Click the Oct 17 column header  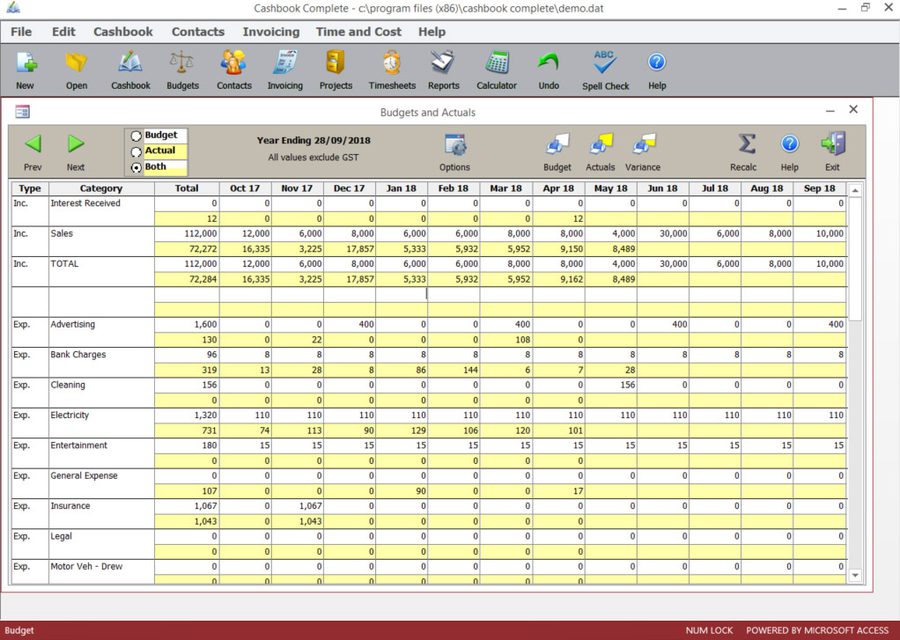point(245,188)
